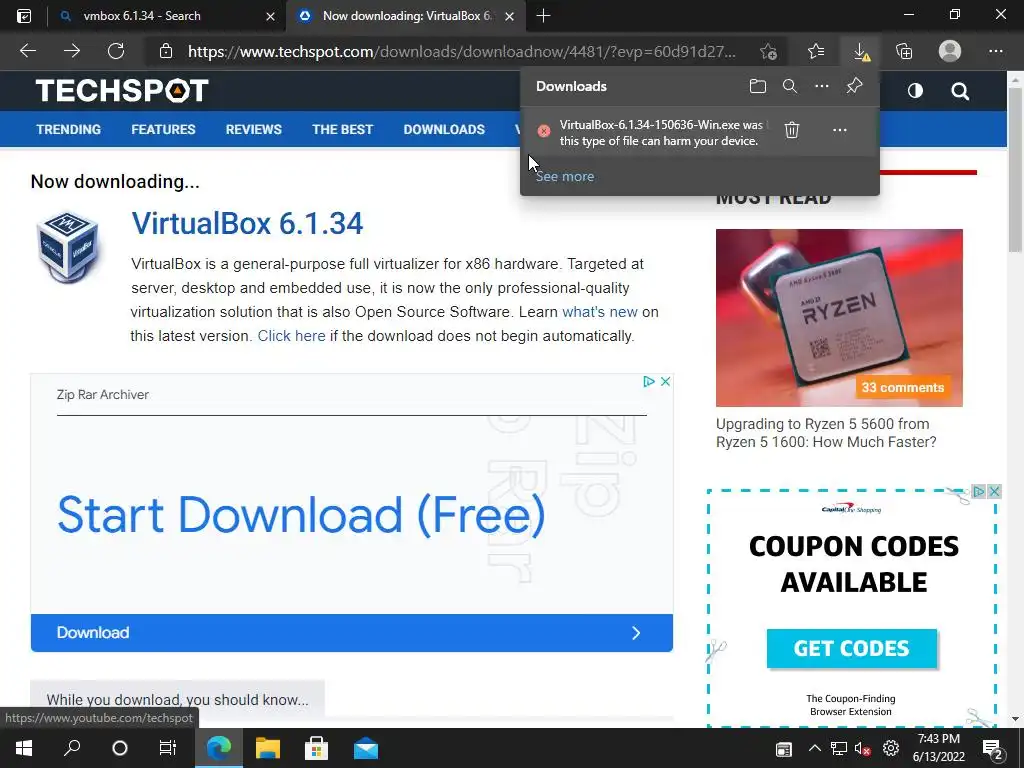Open the tab actions menu icon
The width and height of the screenshot is (1024, 768).
[24, 16]
